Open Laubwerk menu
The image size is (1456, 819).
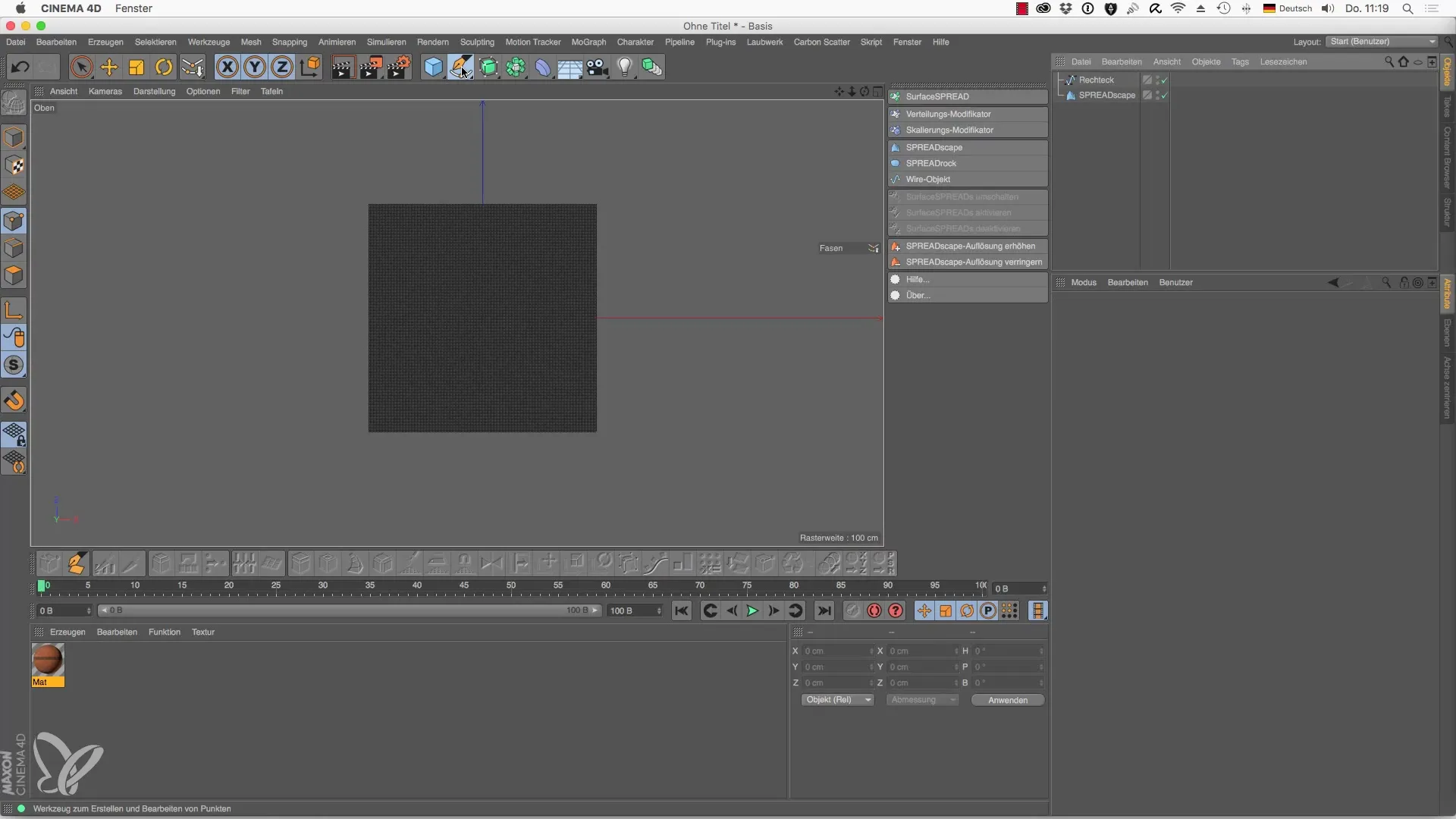point(764,42)
